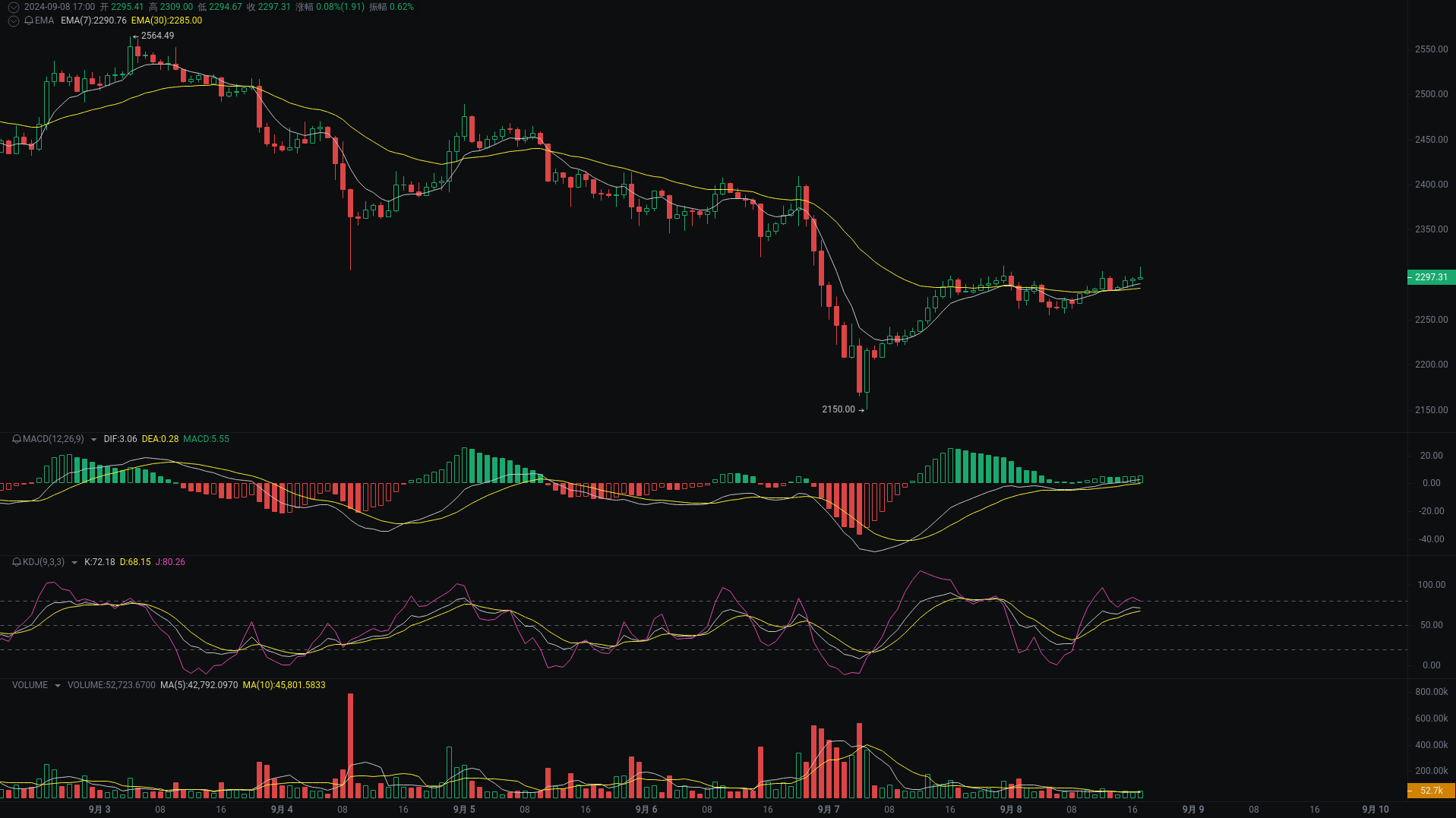The image size is (1456, 818).
Task: Click the -40.00 MACD axis label
Action: (1431, 539)
